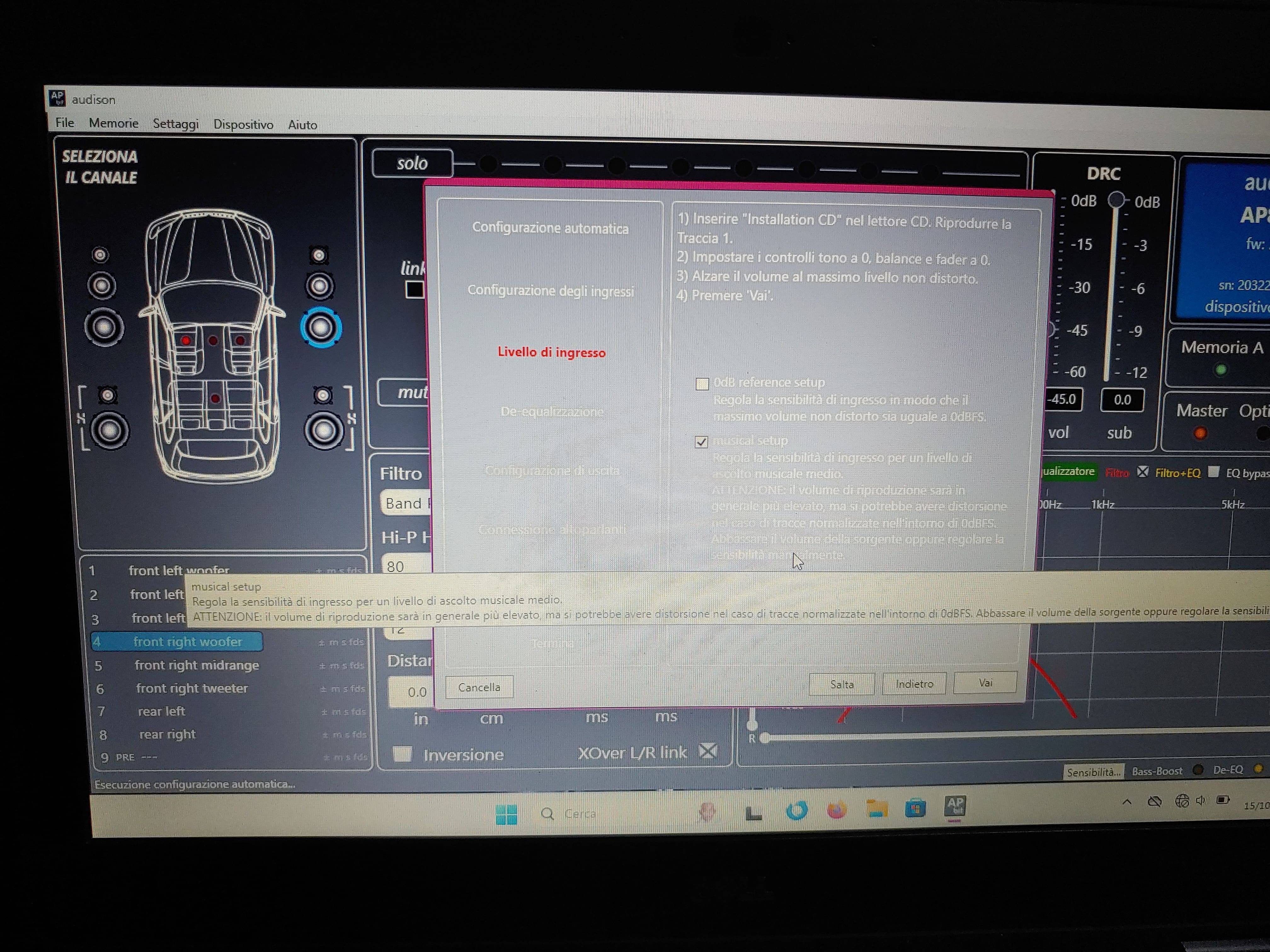
Task: Click the globe network icon in tray
Action: (1181, 801)
